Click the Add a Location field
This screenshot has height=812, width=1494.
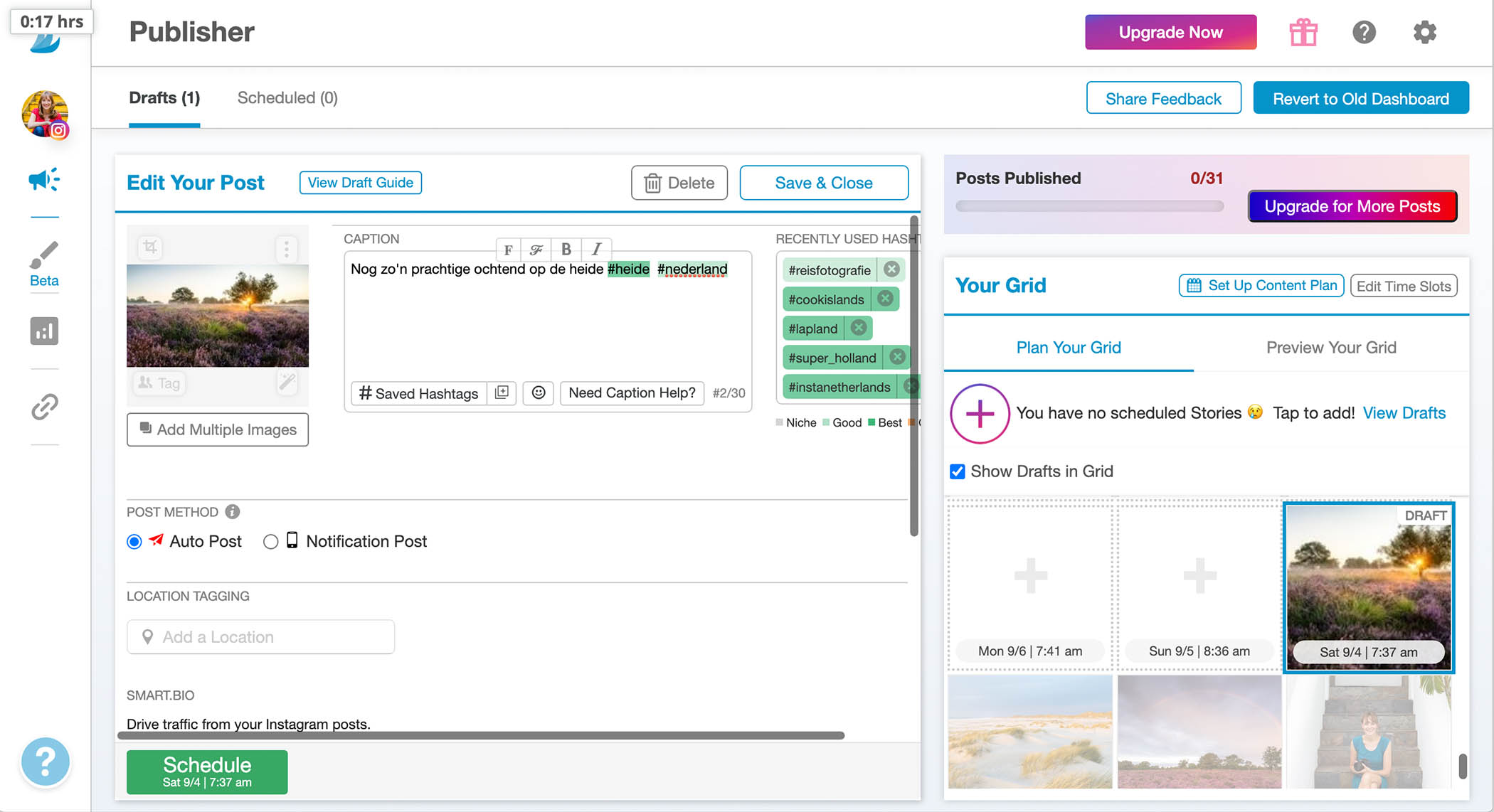tap(260, 637)
